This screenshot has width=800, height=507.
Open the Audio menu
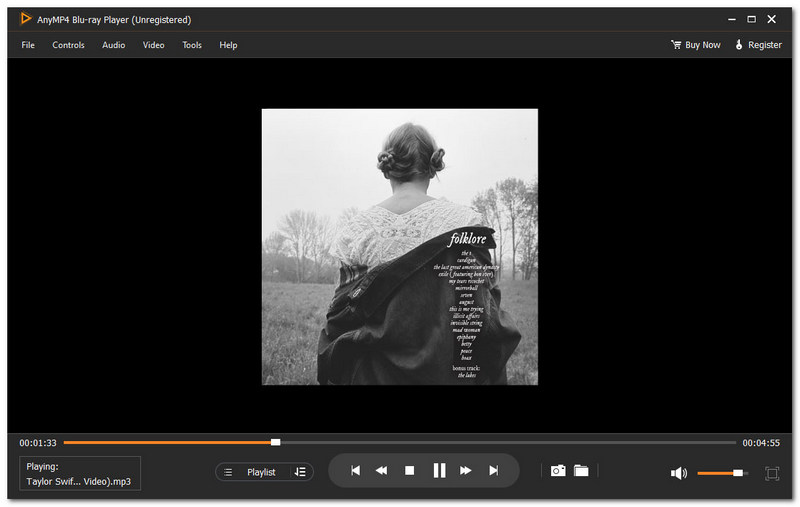click(x=113, y=45)
